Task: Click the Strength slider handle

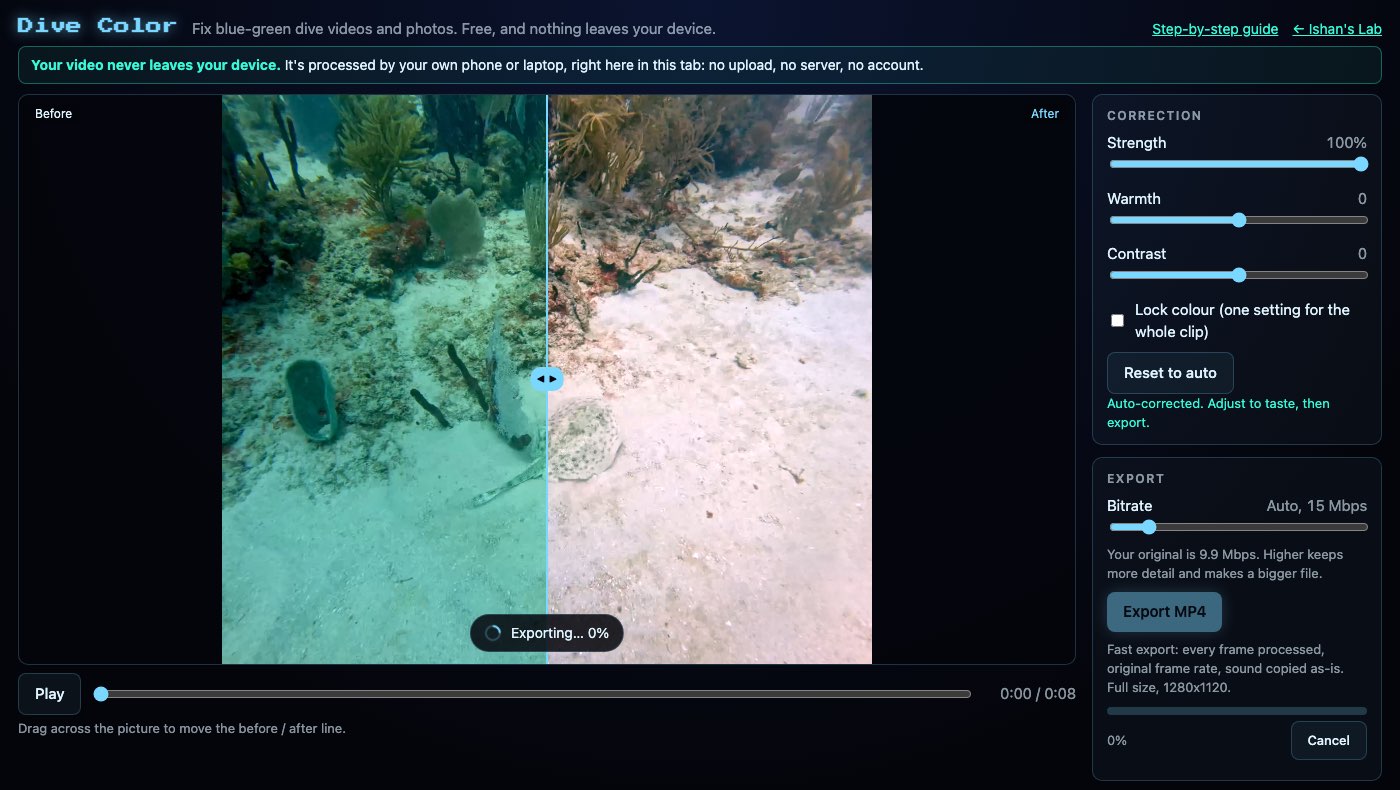Action: coord(1360,165)
